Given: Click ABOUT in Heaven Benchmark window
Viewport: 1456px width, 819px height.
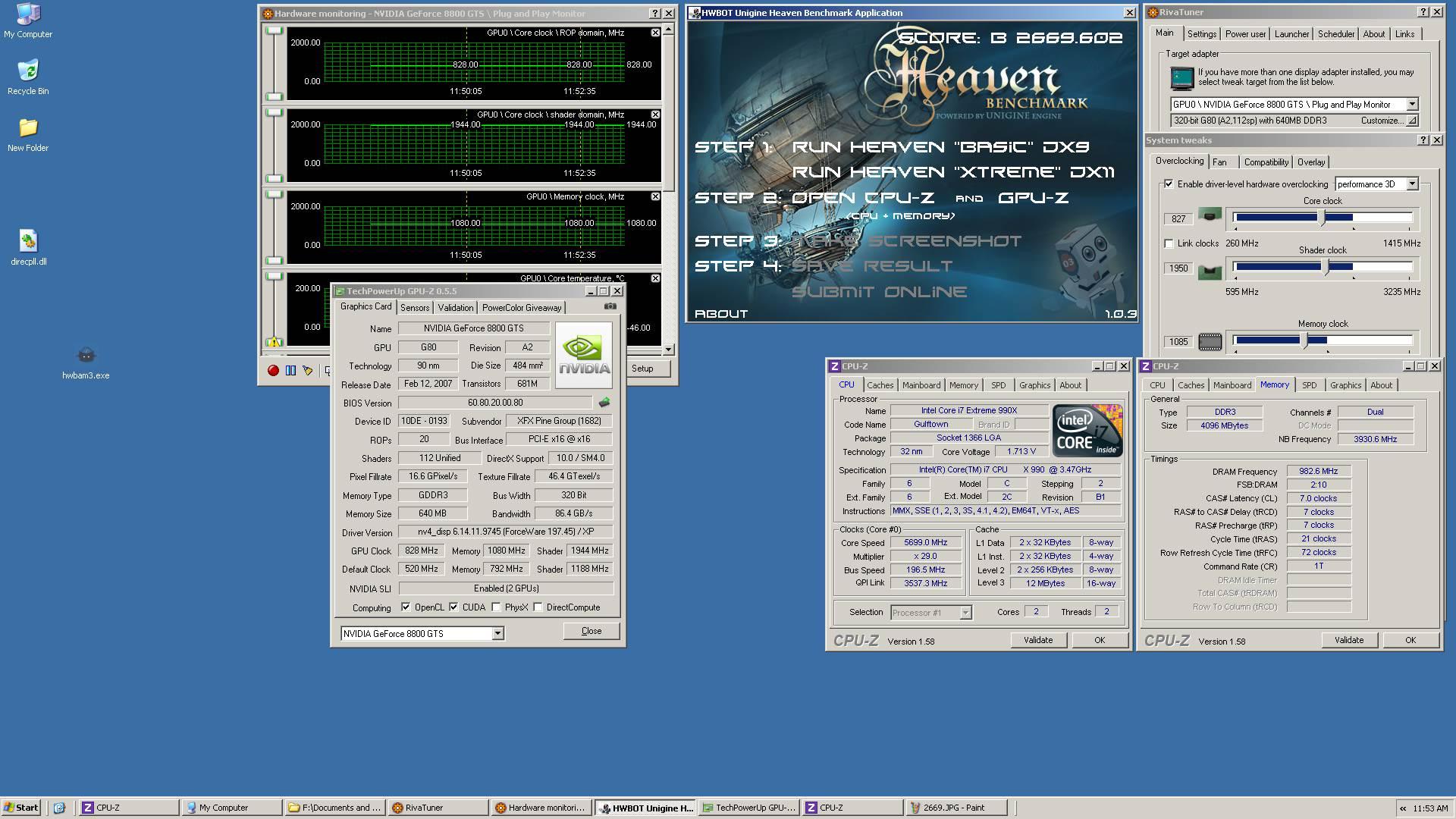Looking at the screenshot, I should [x=721, y=313].
